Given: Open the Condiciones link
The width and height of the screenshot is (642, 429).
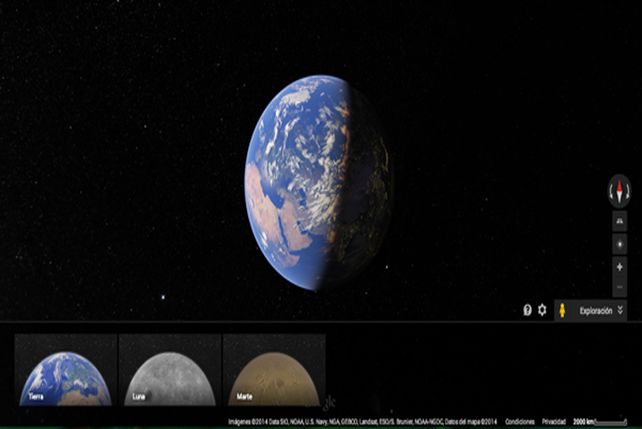Looking at the screenshot, I should [x=520, y=421].
